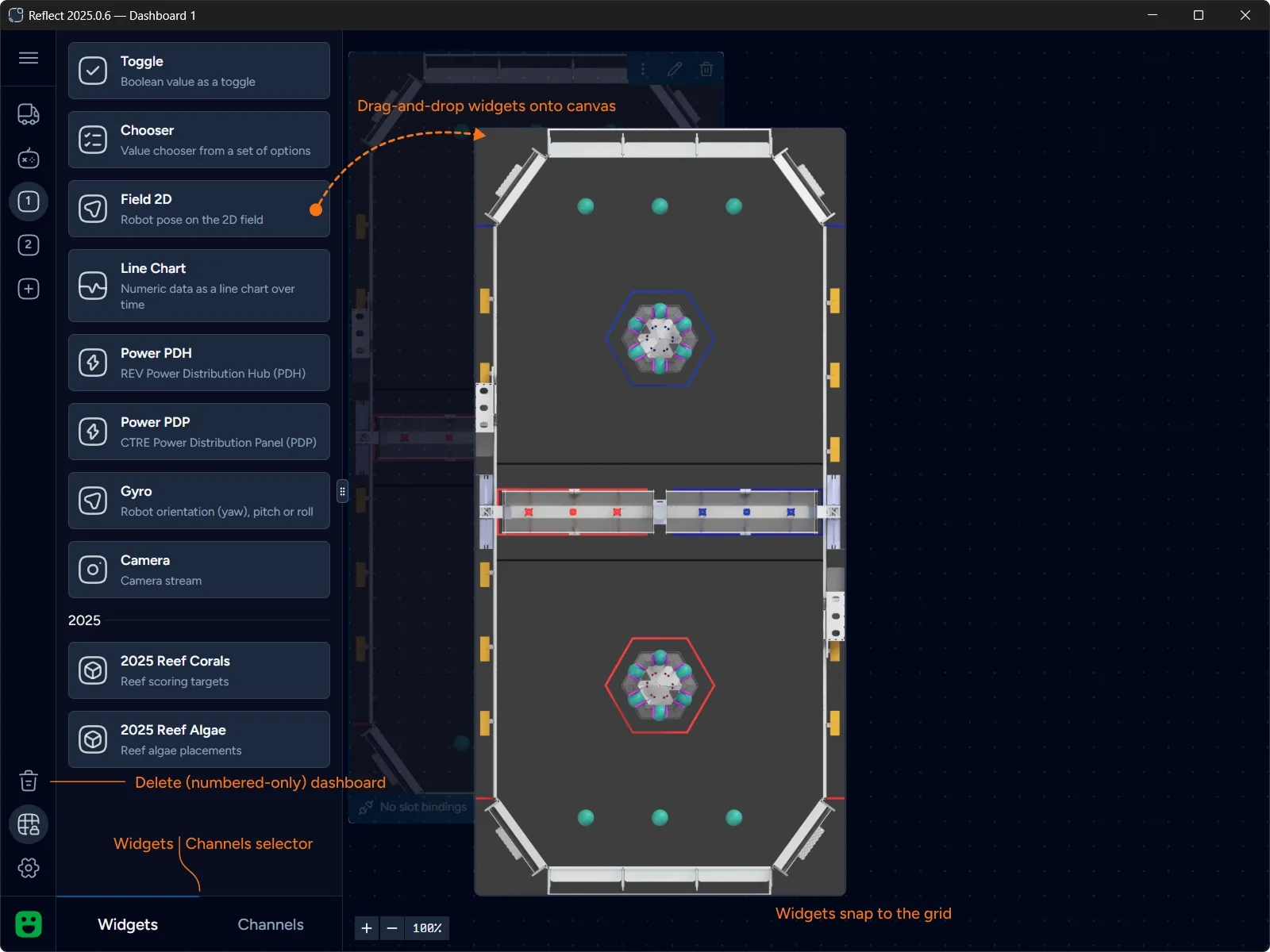
Task: Delete the field widget with its trash icon
Action: pos(707,69)
